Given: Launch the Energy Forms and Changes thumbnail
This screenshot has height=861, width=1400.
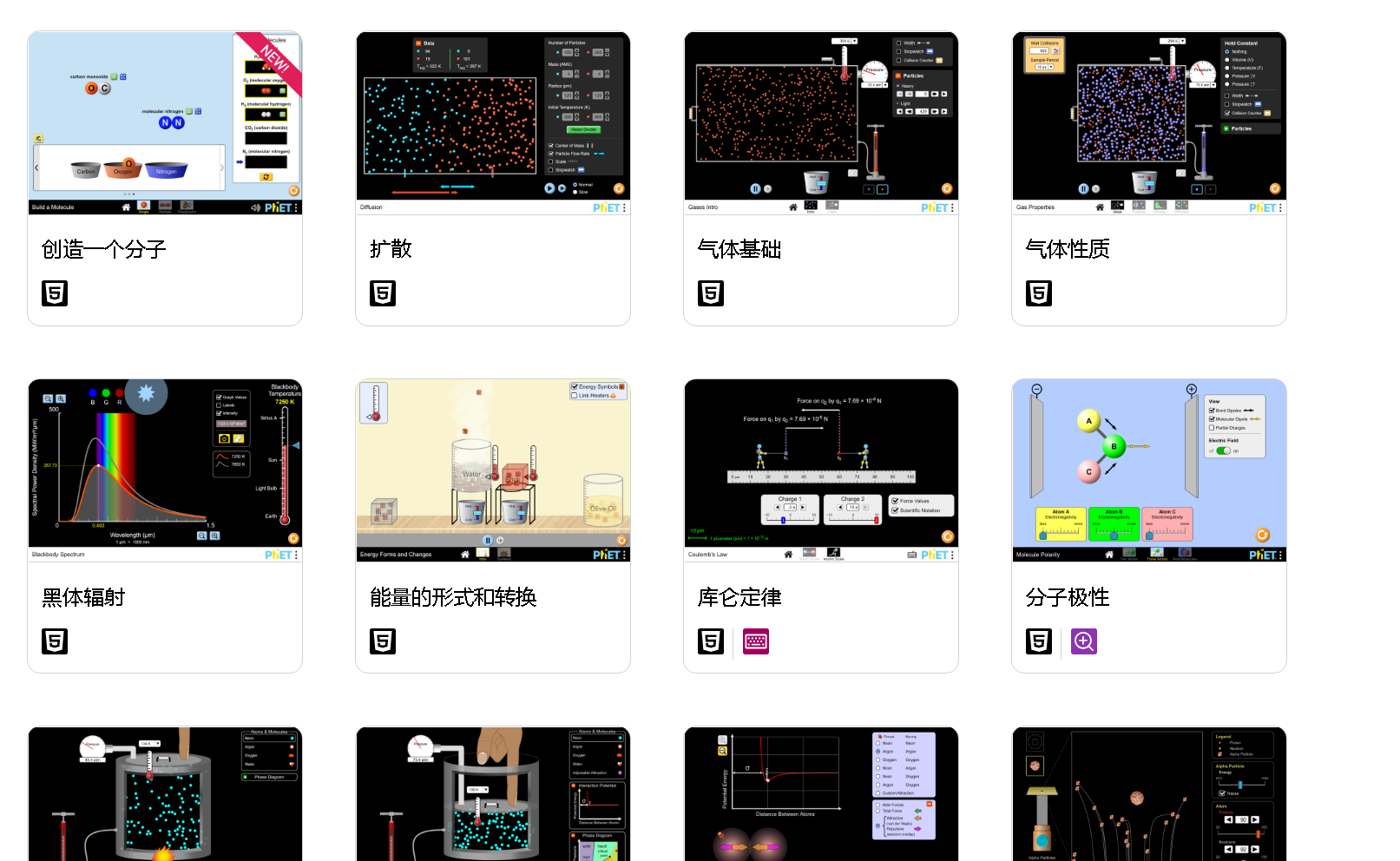Looking at the screenshot, I should tap(493, 470).
